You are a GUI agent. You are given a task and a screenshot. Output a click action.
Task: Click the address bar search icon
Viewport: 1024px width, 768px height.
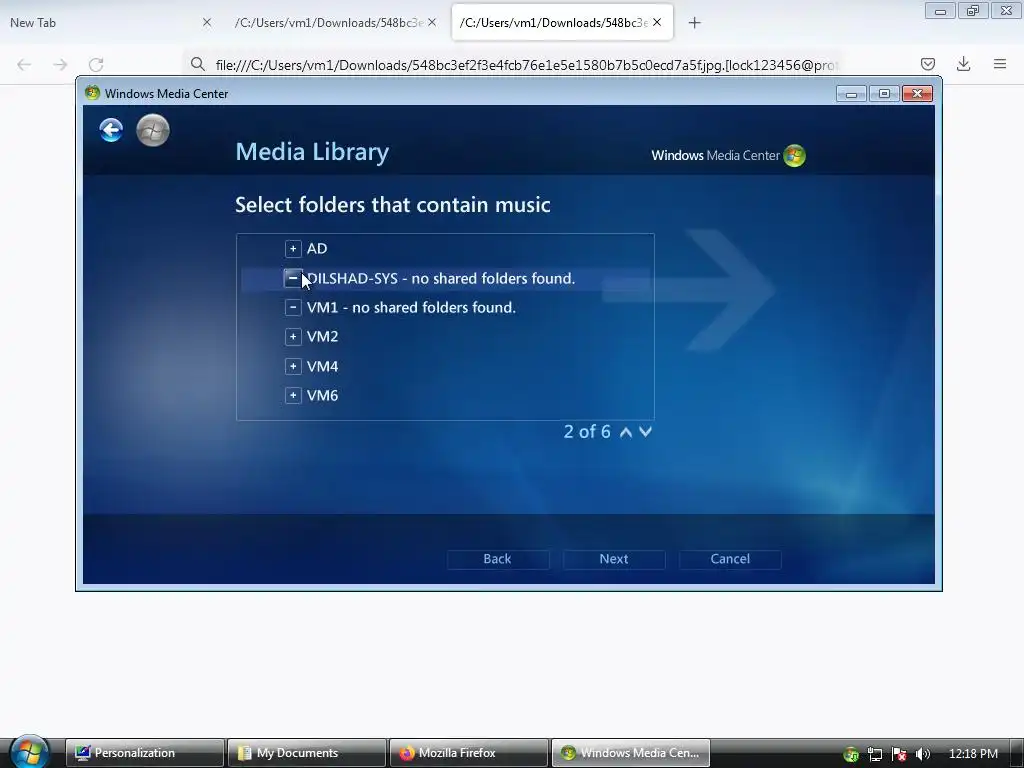198,65
